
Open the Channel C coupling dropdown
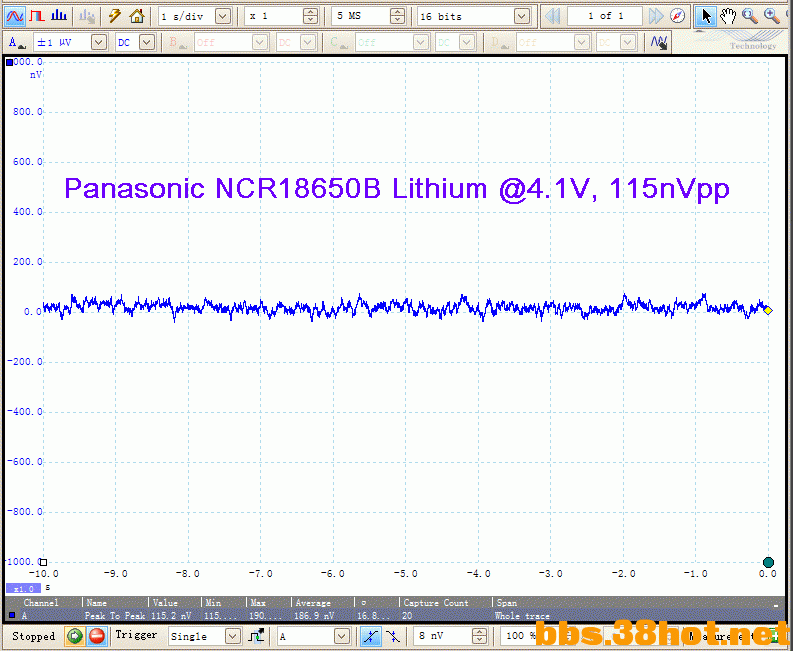click(x=466, y=42)
